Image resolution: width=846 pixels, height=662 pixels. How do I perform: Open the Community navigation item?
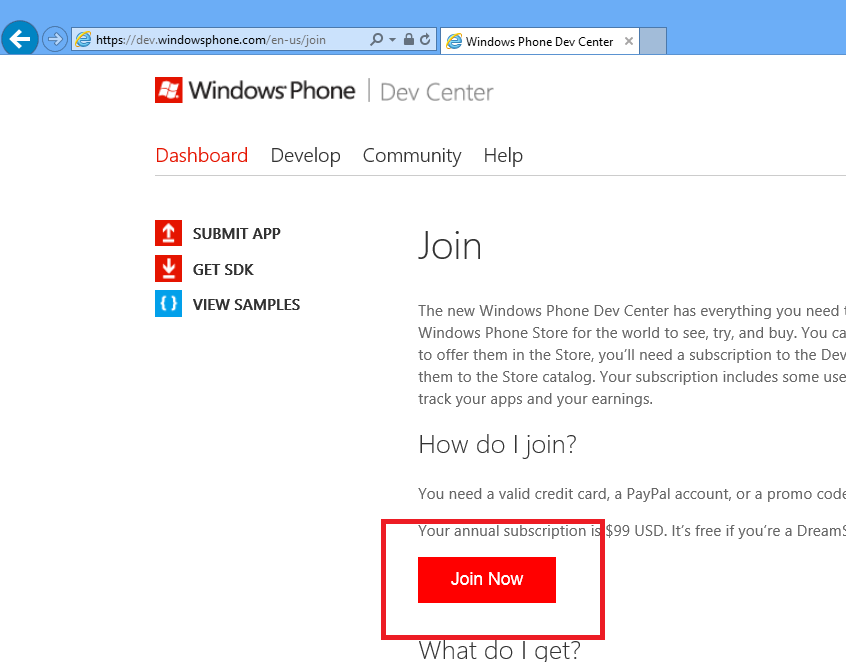[x=412, y=156]
